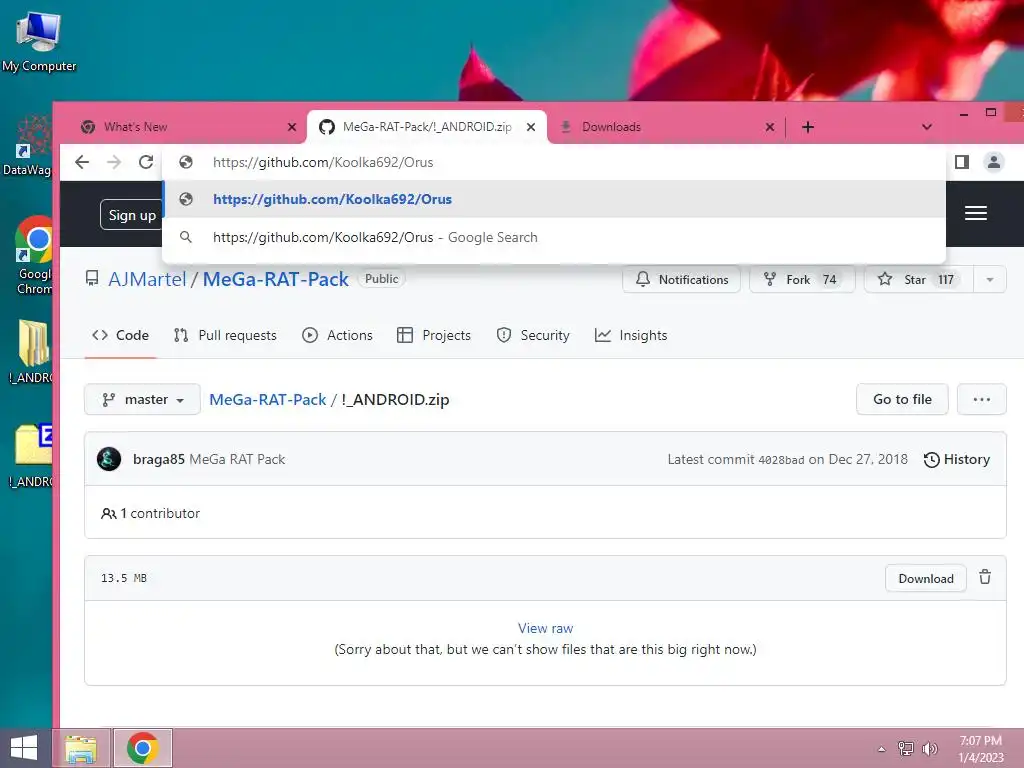
Task: Show hidden tray icons arrow
Action: click(882, 749)
